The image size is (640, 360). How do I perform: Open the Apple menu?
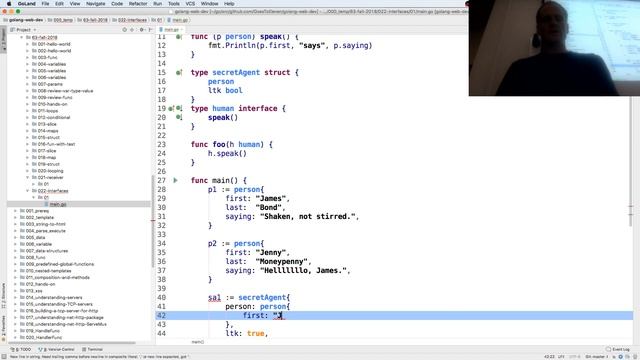click(9, 4)
